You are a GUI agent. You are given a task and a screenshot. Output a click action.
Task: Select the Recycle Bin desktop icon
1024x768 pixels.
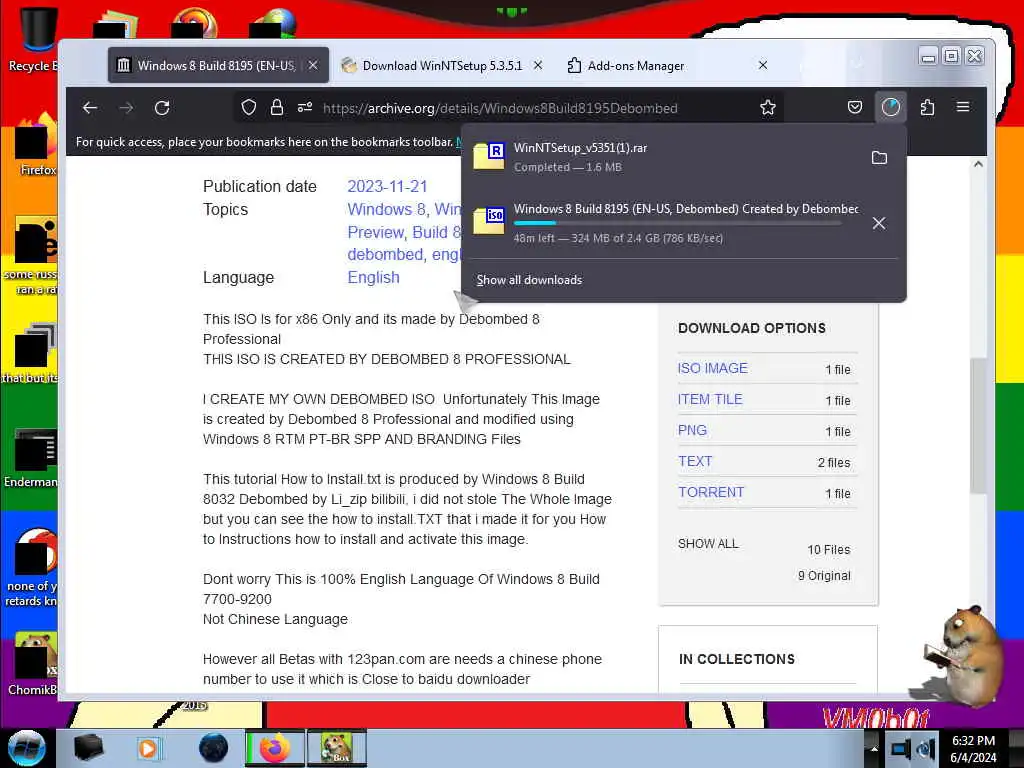pyautogui.click(x=34, y=40)
